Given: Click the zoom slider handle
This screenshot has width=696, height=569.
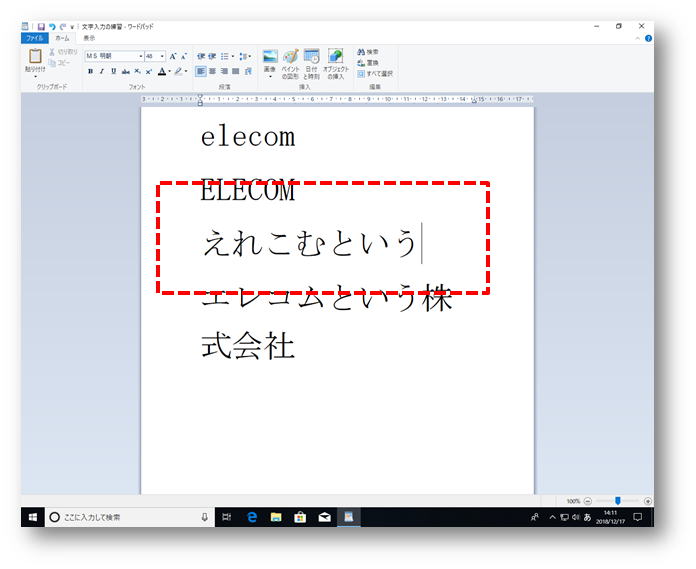Looking at the screenshot, I should [617, 501].
